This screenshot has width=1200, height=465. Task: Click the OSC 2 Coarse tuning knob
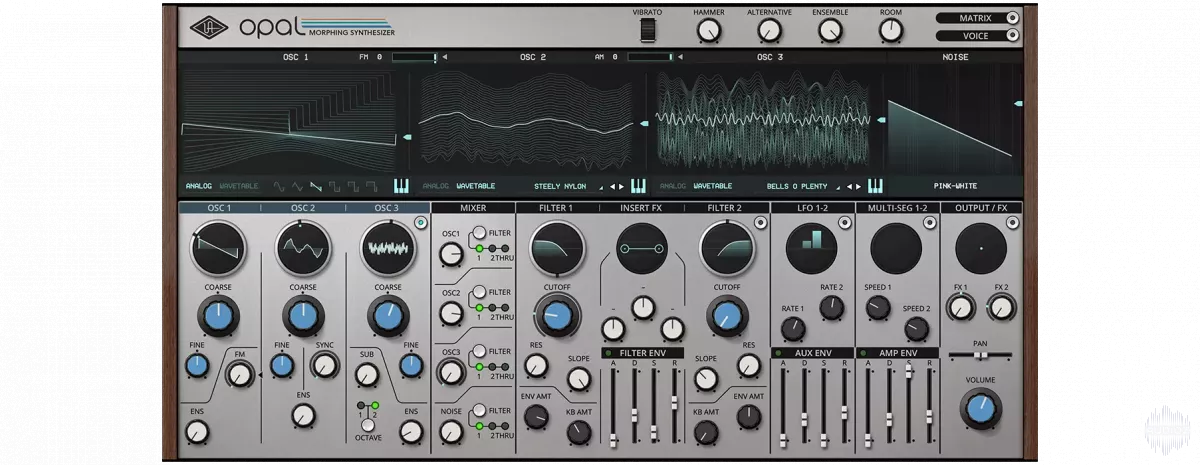coord(303,317)
